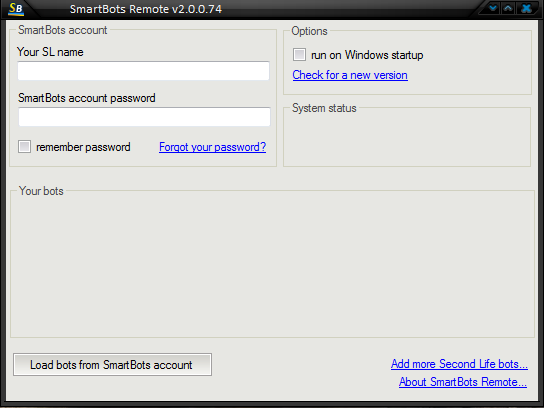This screenshot has width=544, height=408.
Task: Click the empty Your bots list area
Action: tap(272, 266)
